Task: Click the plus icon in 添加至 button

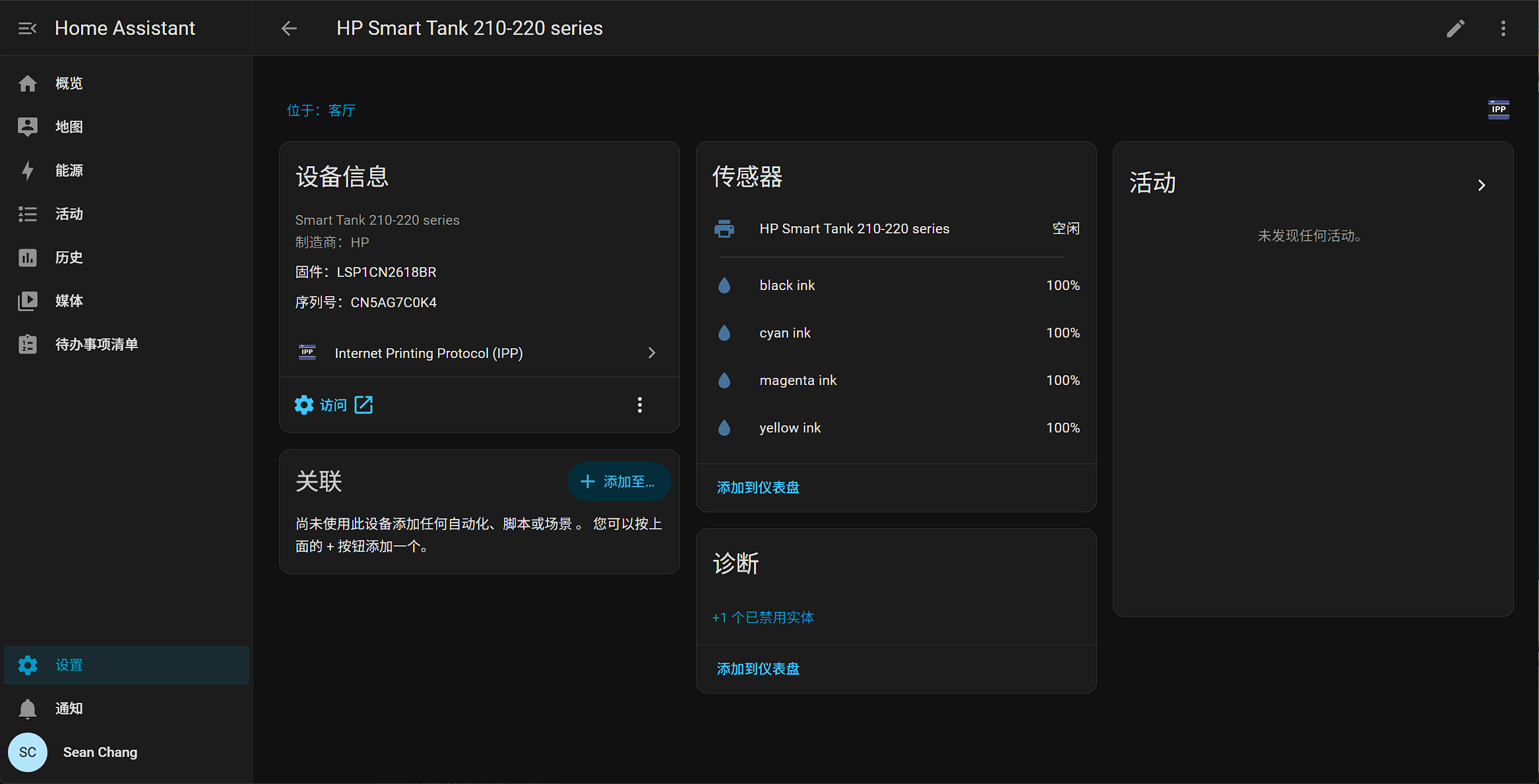Action: coord(588,482)
